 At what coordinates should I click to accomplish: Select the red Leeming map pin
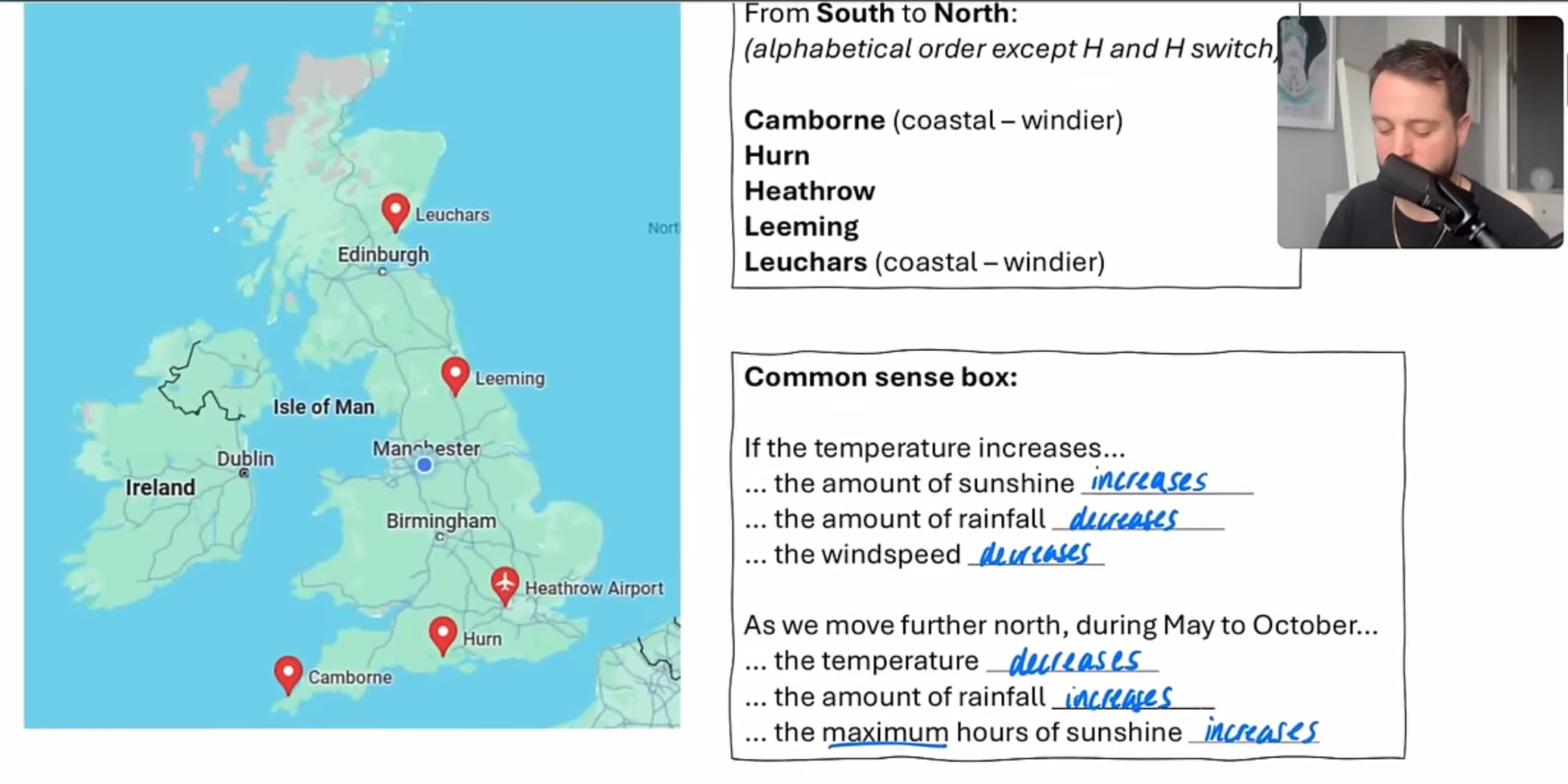(x=455, y=374)
